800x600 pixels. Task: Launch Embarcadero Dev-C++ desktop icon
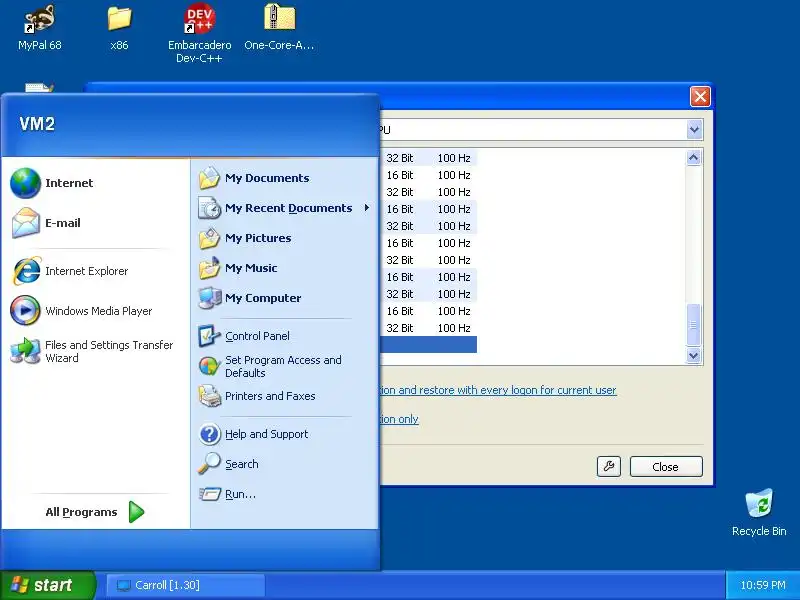pyautogui.click(x=199, y=34)
